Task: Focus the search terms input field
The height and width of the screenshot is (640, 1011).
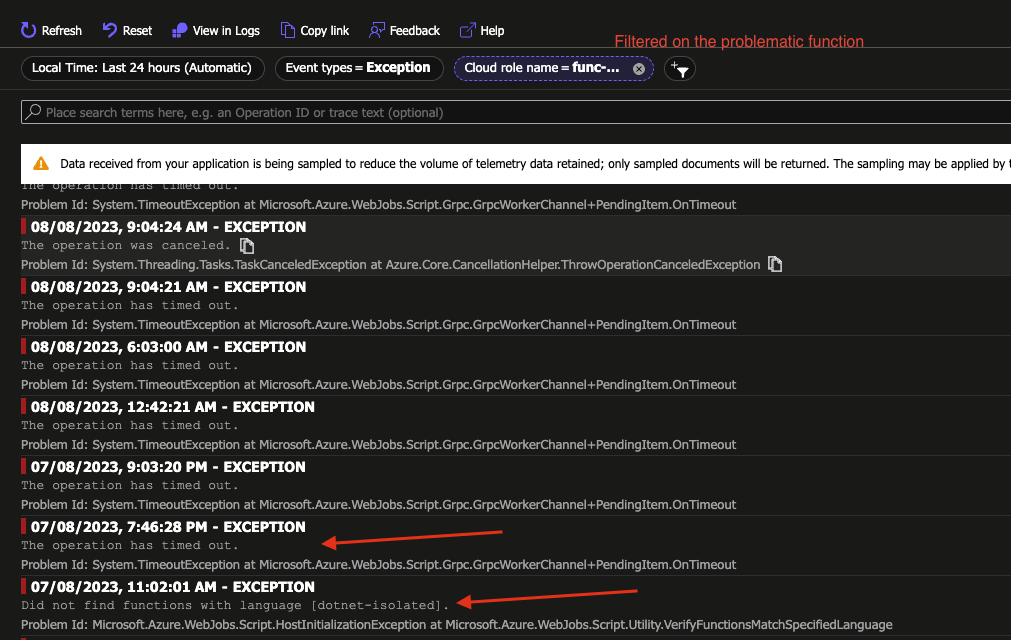Action: pyautogui.click(x=516, y=112)
